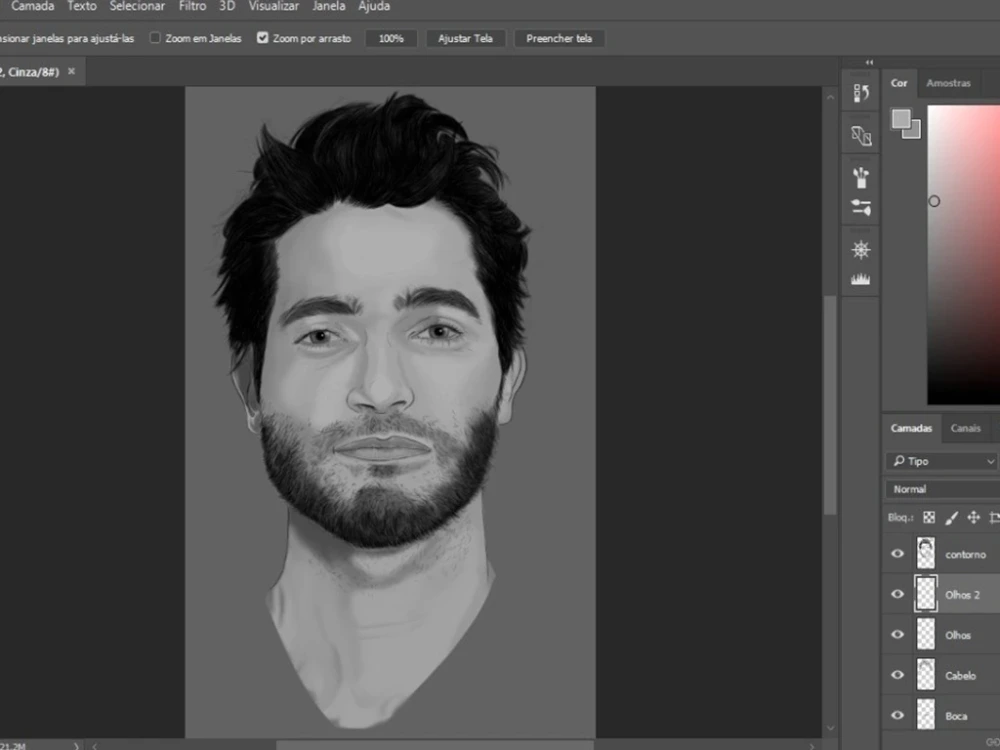Click the vertical scrollbar thumb
Screen dimensions: 1000x750
pos(830,405)
